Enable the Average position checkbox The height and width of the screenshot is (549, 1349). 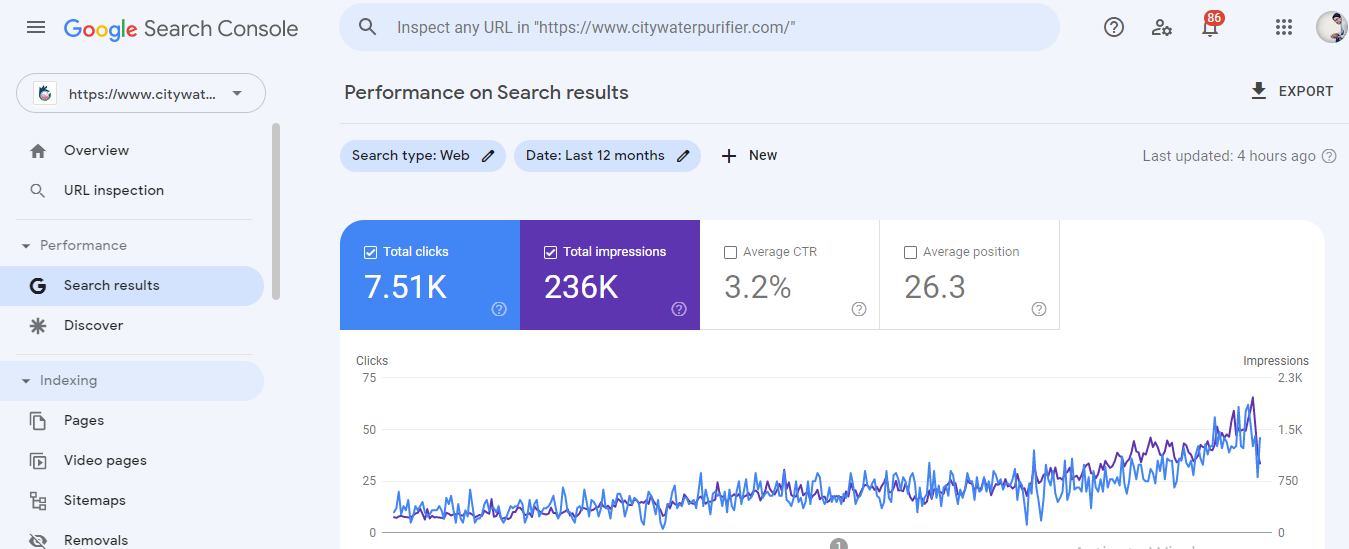coord(911,252)
